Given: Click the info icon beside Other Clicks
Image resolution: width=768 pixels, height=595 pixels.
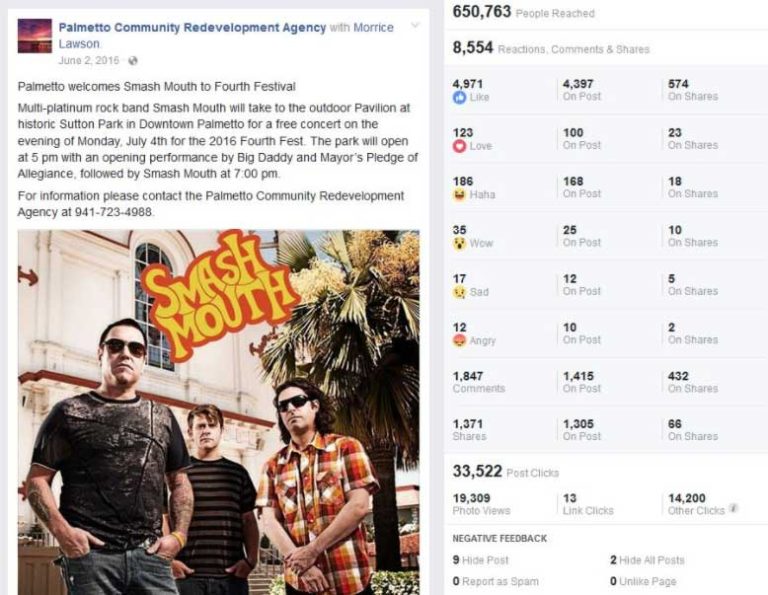Looking at the screenshot, I should coord(733,508).
